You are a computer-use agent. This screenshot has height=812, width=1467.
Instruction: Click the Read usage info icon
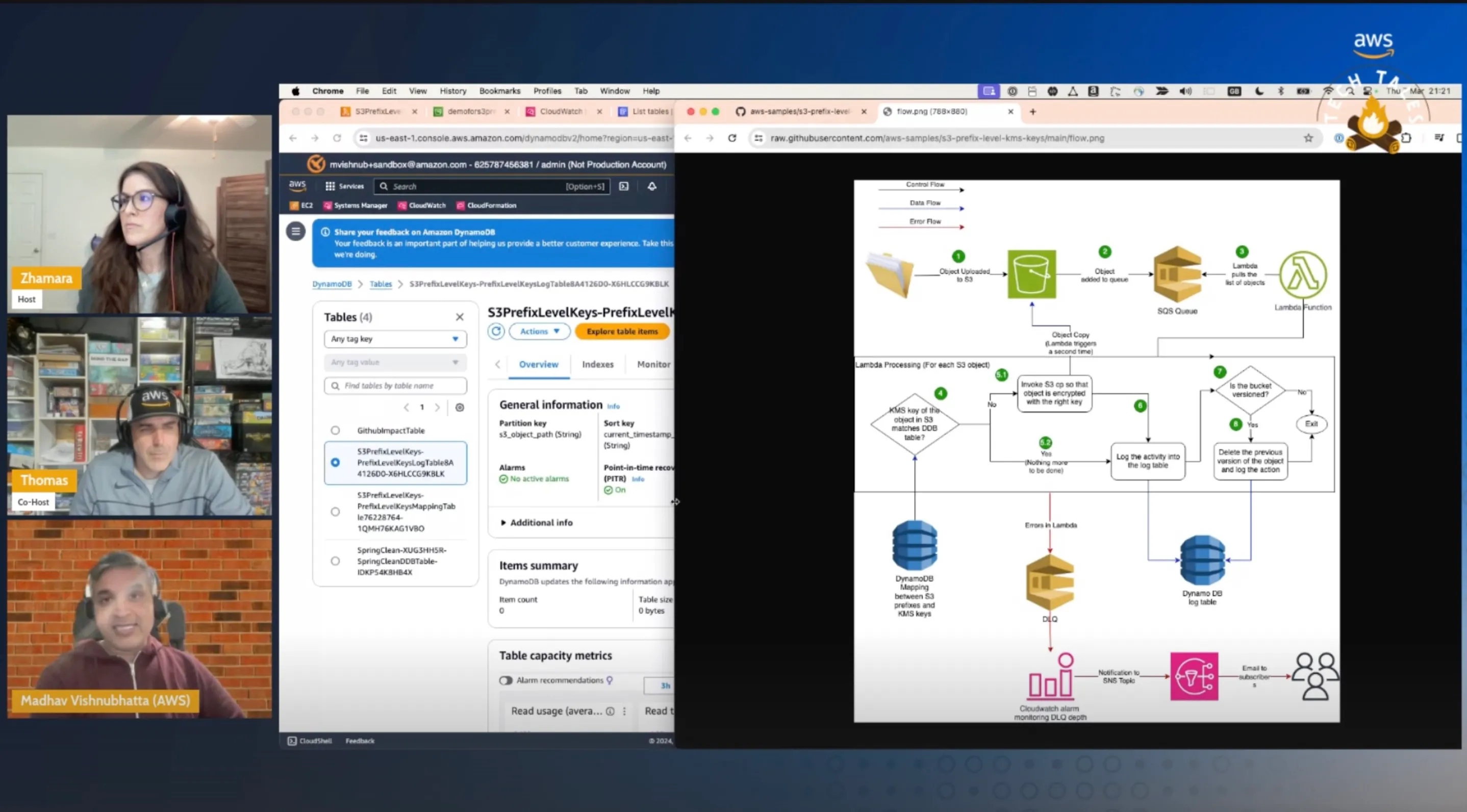(x=610, y=711)
